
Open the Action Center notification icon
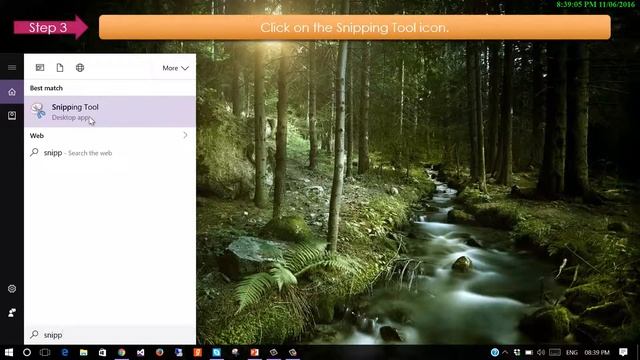coord(623,352)
